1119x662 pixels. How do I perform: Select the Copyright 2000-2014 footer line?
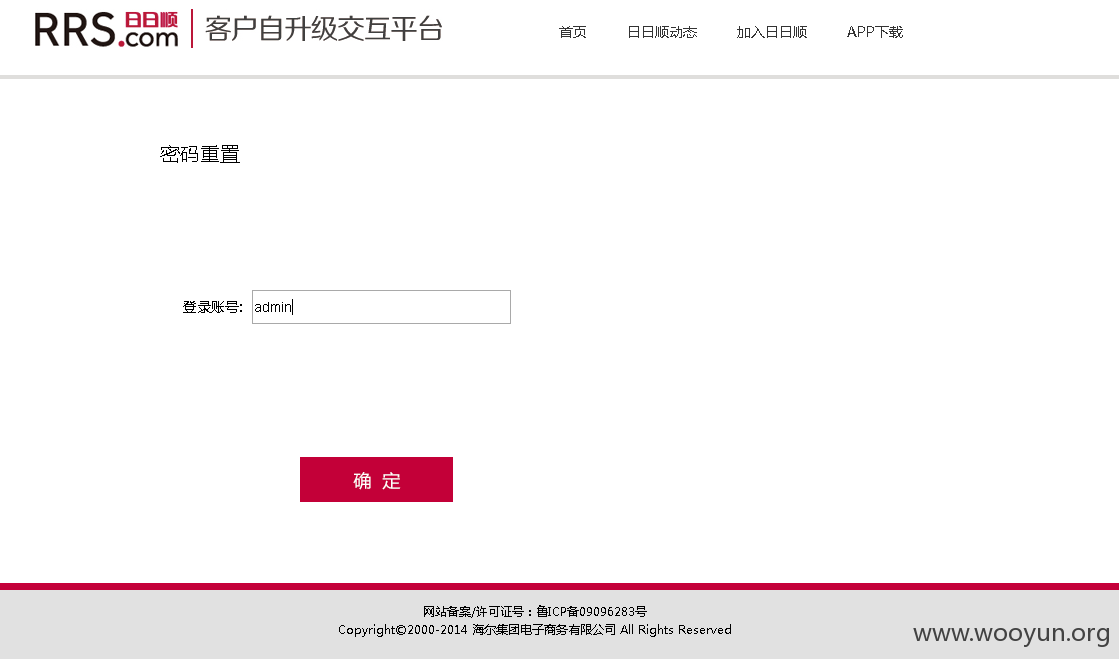pos(535,630)
